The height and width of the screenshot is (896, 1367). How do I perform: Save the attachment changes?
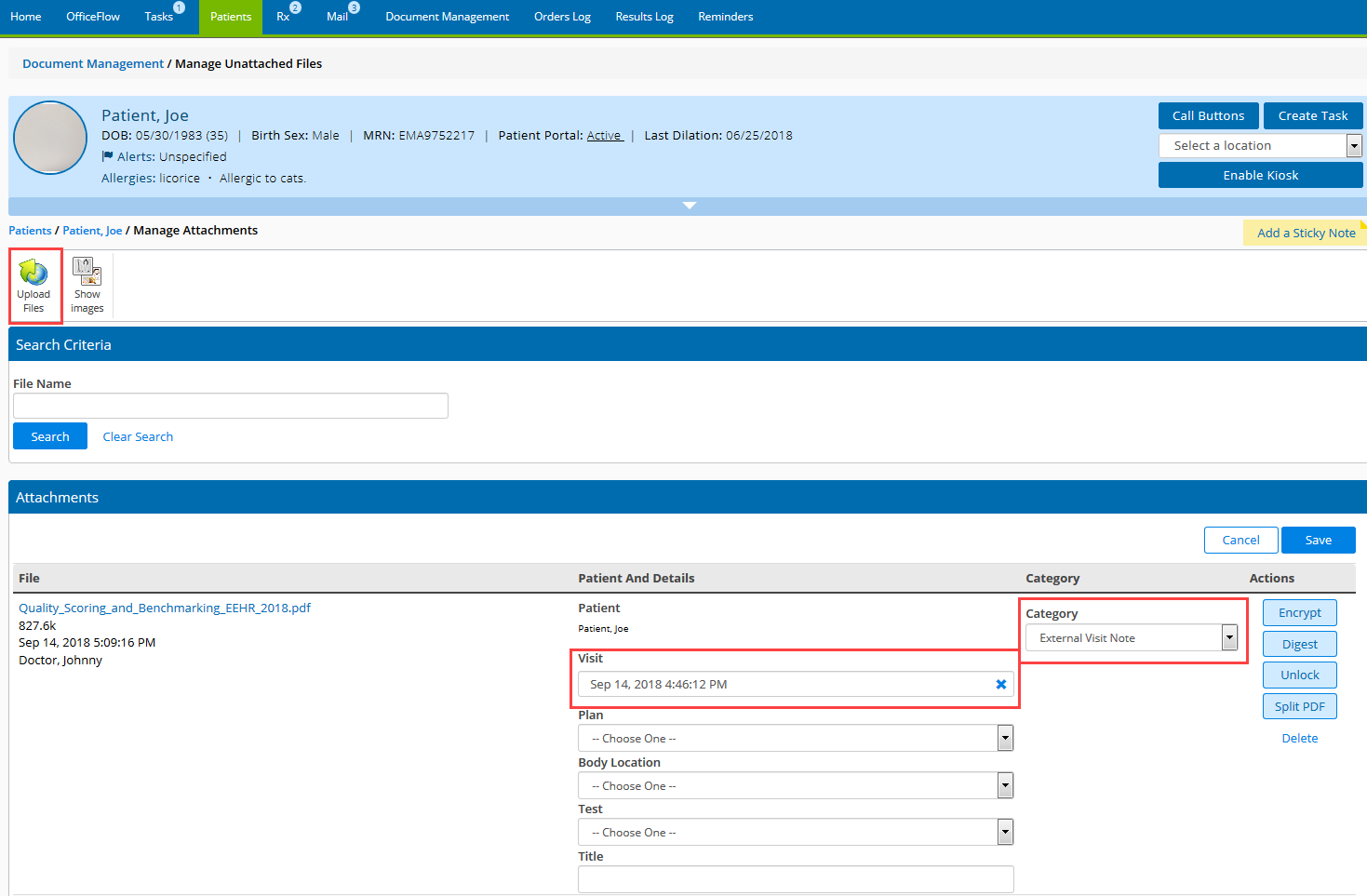coord(1318,541)
